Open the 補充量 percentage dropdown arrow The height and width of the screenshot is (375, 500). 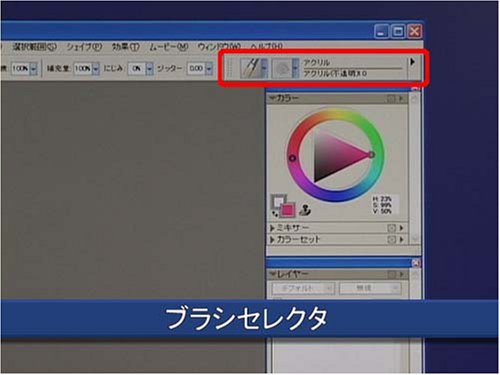point(96,69)
